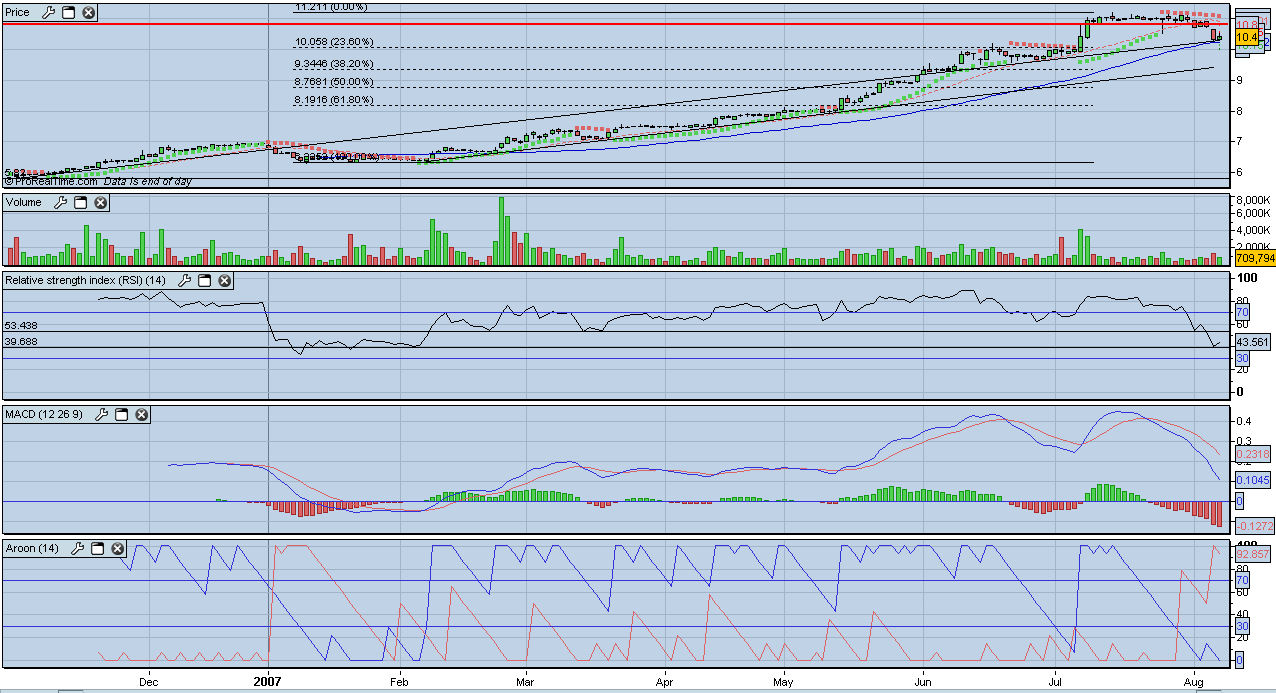Viewport: 1276px width, 693px height.
Task: Click the Aroon 70 level tag
Action: 1241,580
